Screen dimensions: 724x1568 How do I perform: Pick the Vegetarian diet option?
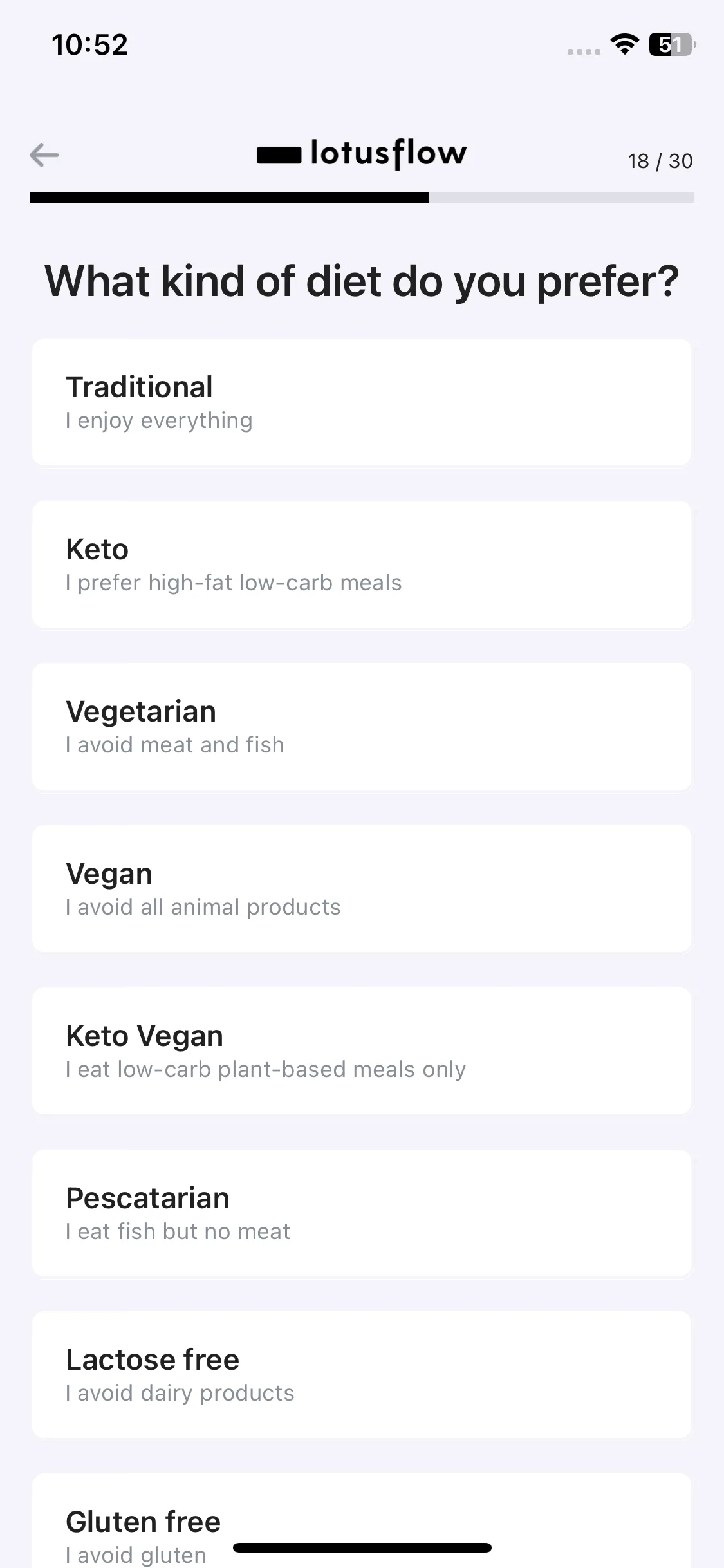click(x=362, y=727)
